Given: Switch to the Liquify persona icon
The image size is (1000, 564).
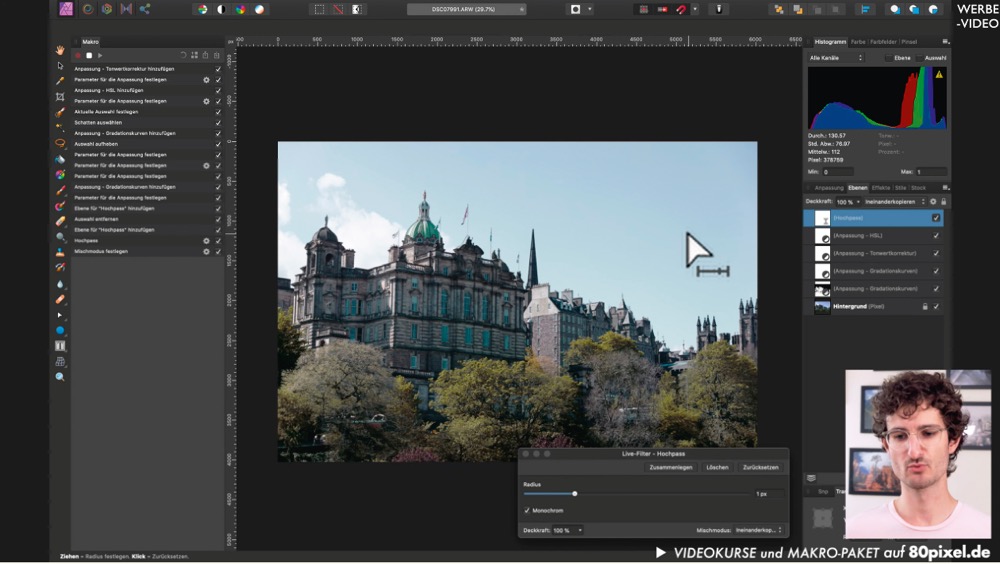Looking at the screenshot, I should tap(87, 9).
